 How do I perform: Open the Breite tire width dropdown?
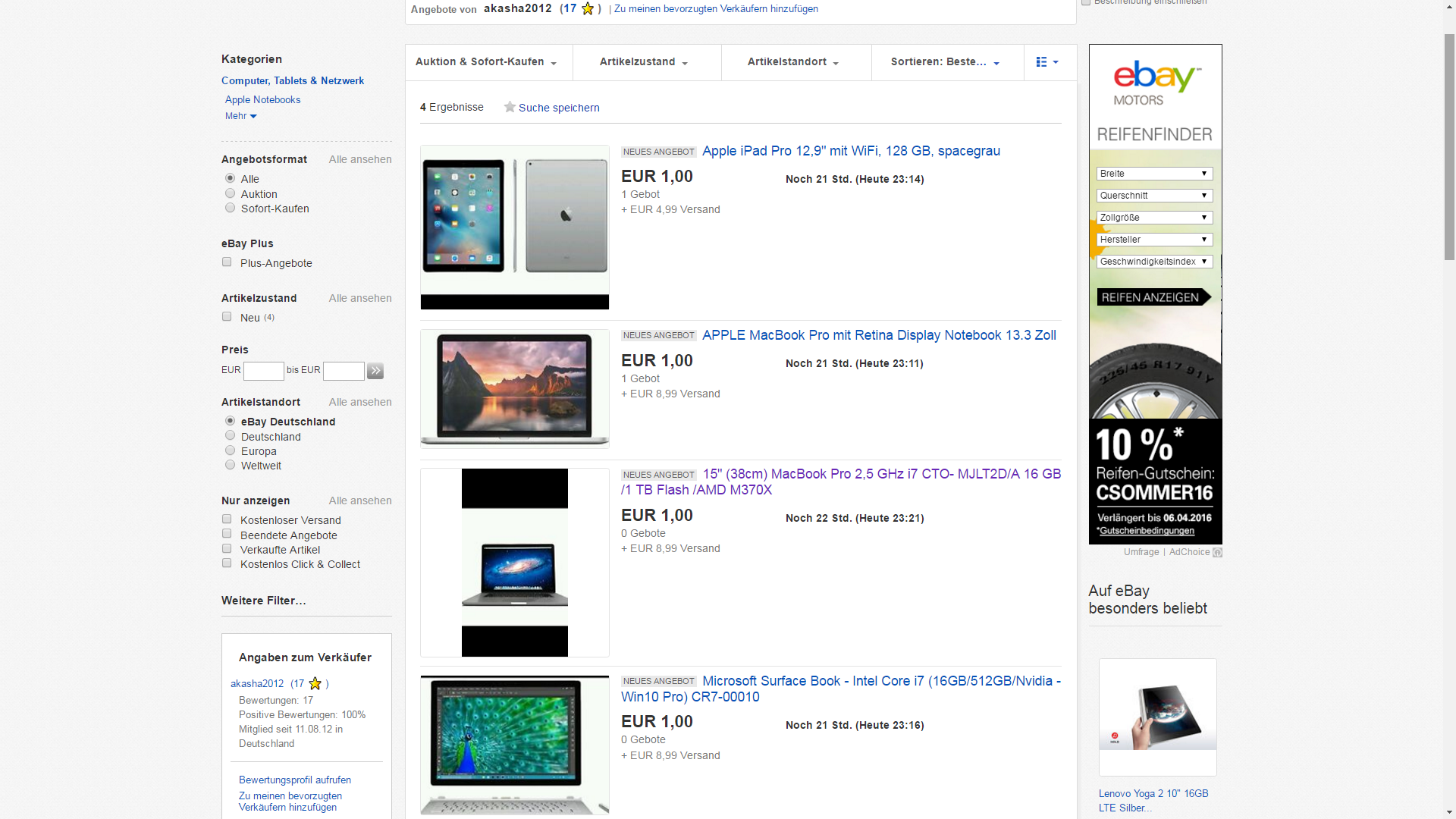(1154, 174)
